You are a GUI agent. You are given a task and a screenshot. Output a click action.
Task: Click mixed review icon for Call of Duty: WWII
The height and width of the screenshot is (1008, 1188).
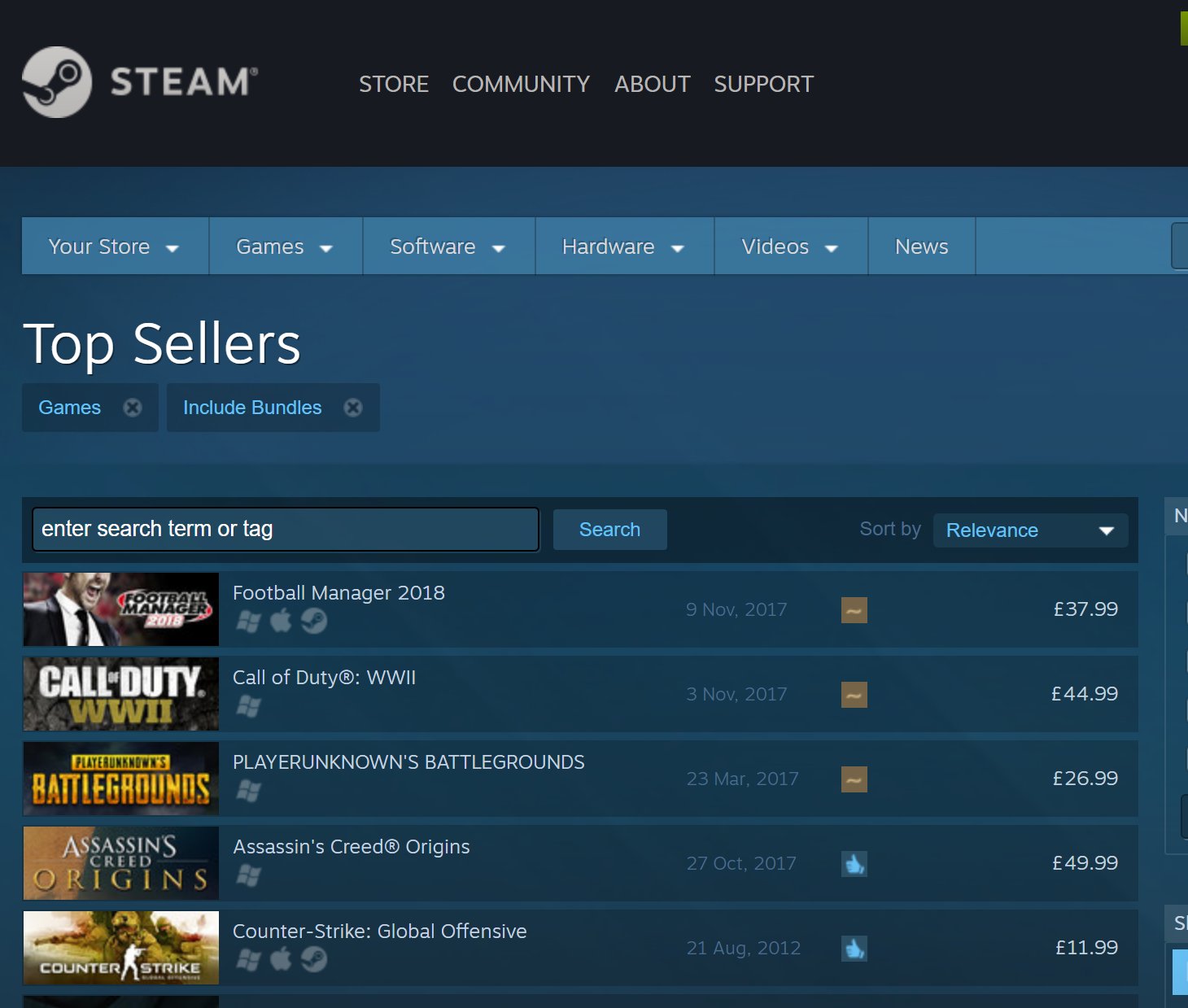[854, 695]
